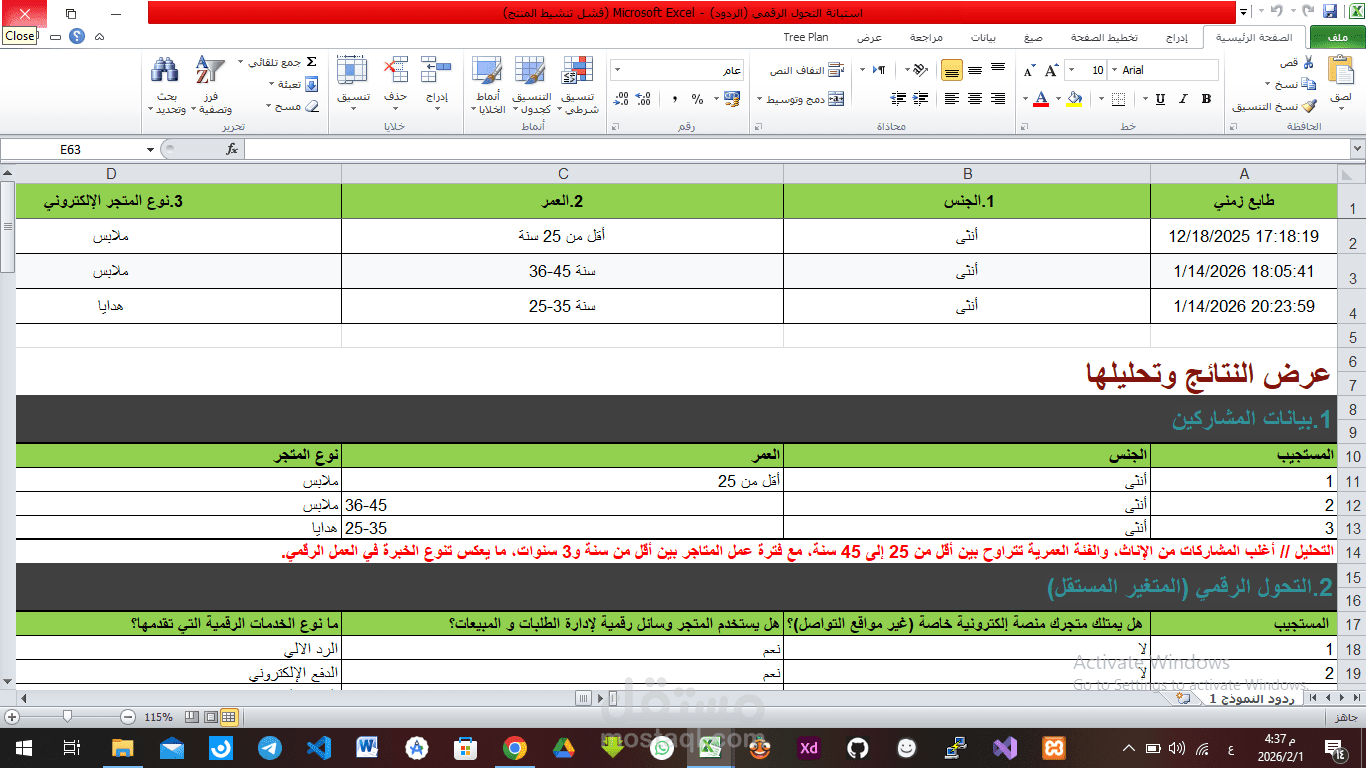Expand Merge & Center (دمج وتوسيط) arrow
This screenshot has height=768, width=1366.
click(761, 99)
